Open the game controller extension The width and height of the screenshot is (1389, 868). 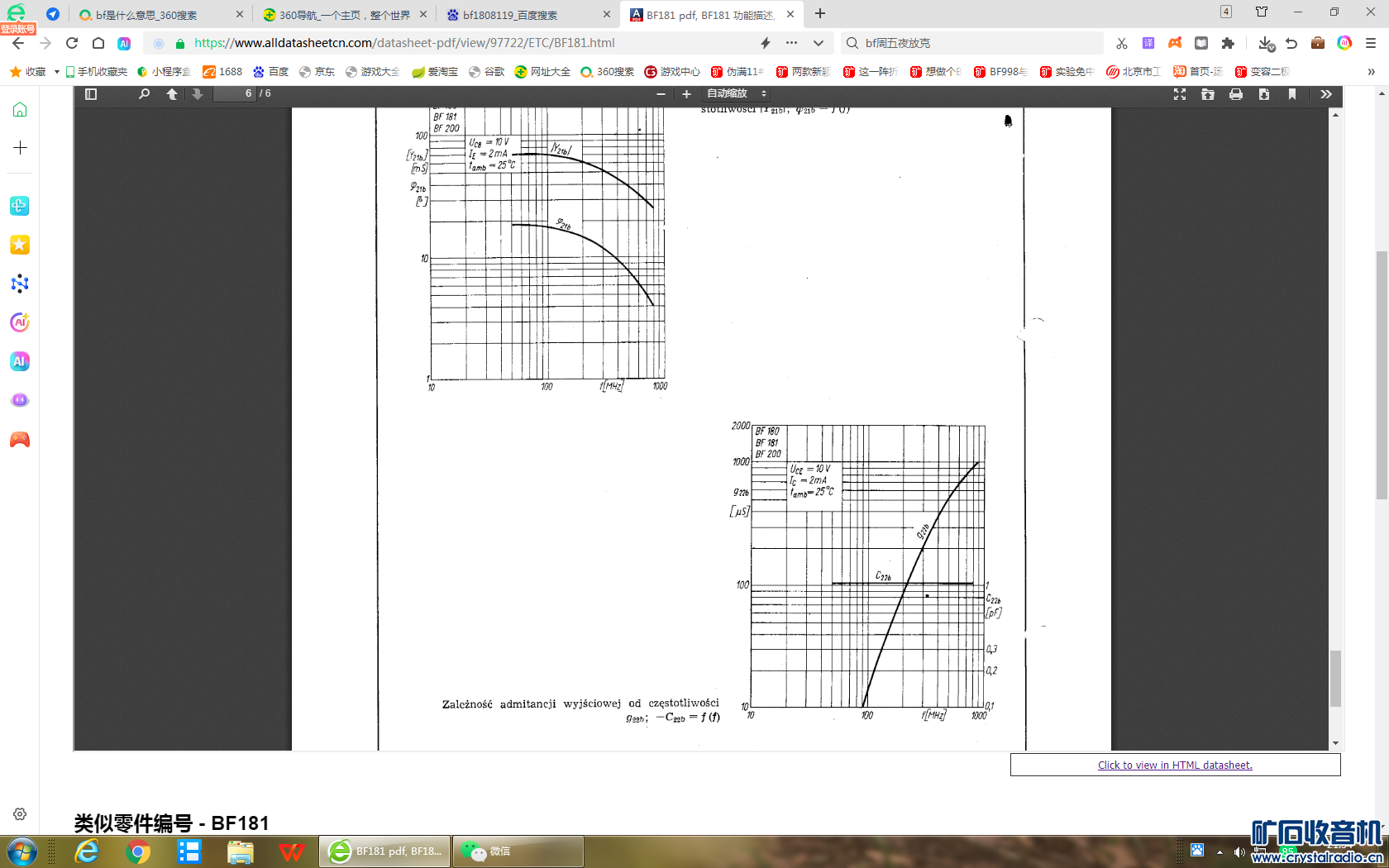(1175, 43)
